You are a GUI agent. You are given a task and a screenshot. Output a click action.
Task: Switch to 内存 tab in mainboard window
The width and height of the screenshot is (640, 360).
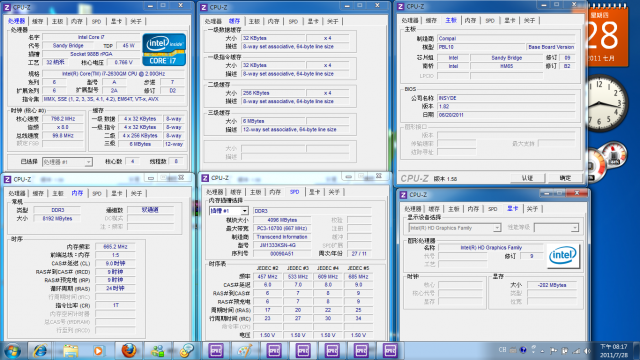[470, 20]
